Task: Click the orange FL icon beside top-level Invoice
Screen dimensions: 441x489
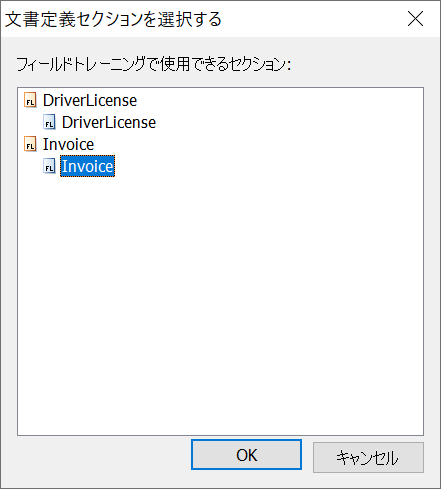Action: click(30, 144)
